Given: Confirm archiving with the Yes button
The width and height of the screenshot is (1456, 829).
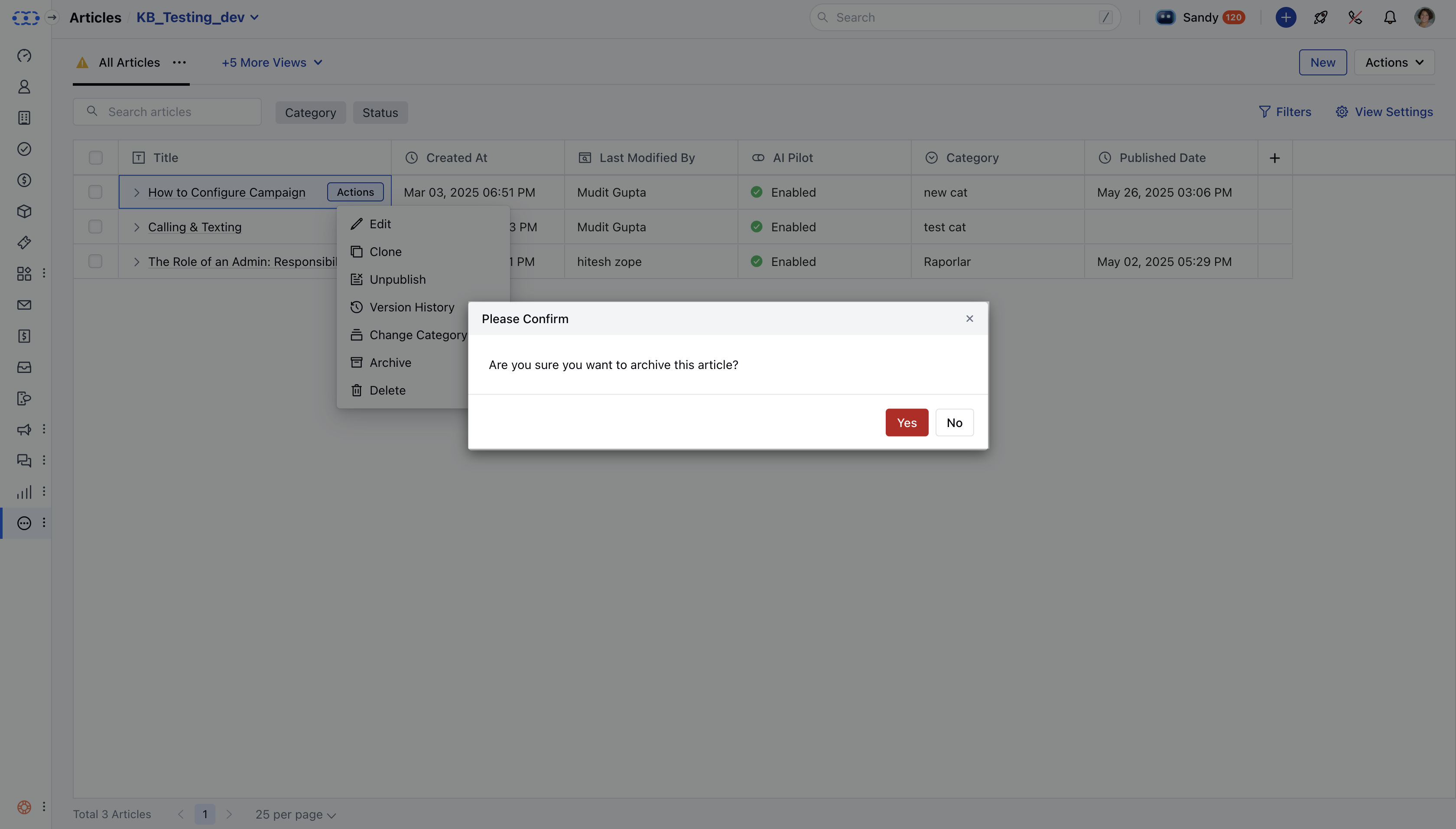Looking at the screenshot, I should tap(906, 422).
